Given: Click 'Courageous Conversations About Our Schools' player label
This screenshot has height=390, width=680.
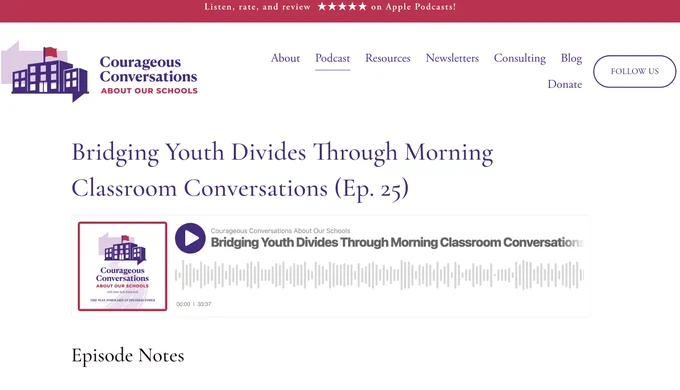Looking at the screenshot, I should click(x=280, y=231).
